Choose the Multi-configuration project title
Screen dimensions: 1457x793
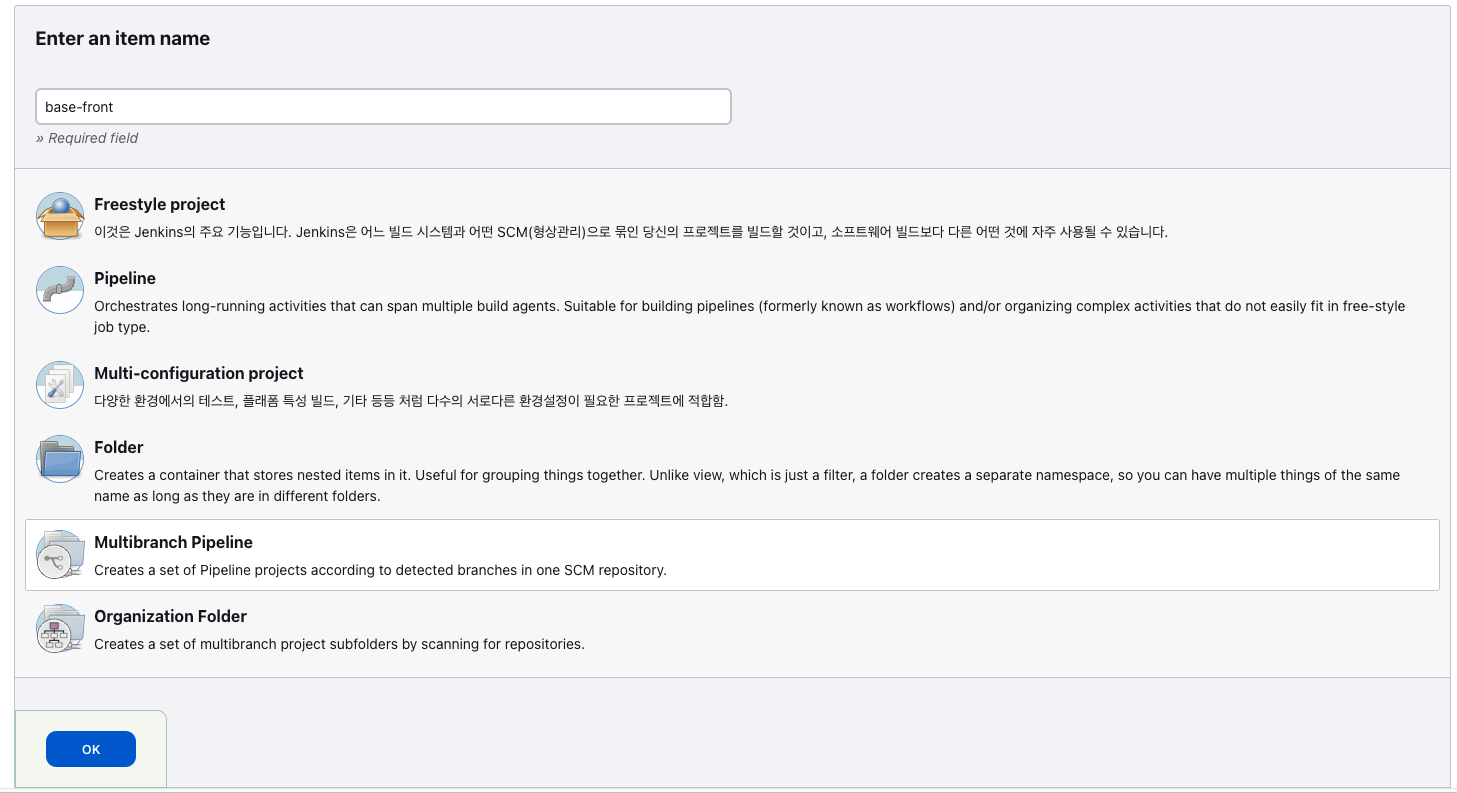(x=198, y=373)
